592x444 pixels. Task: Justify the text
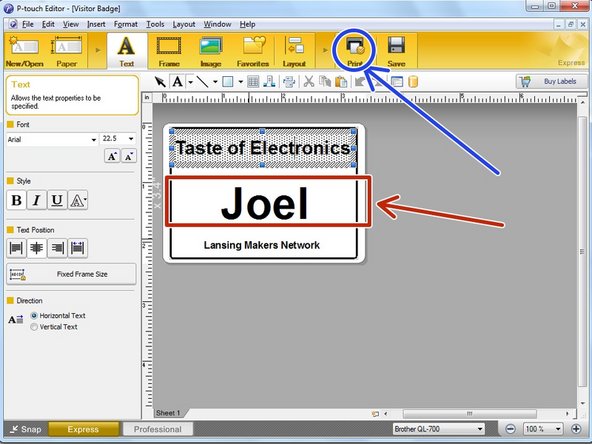[x=77, y=248]
